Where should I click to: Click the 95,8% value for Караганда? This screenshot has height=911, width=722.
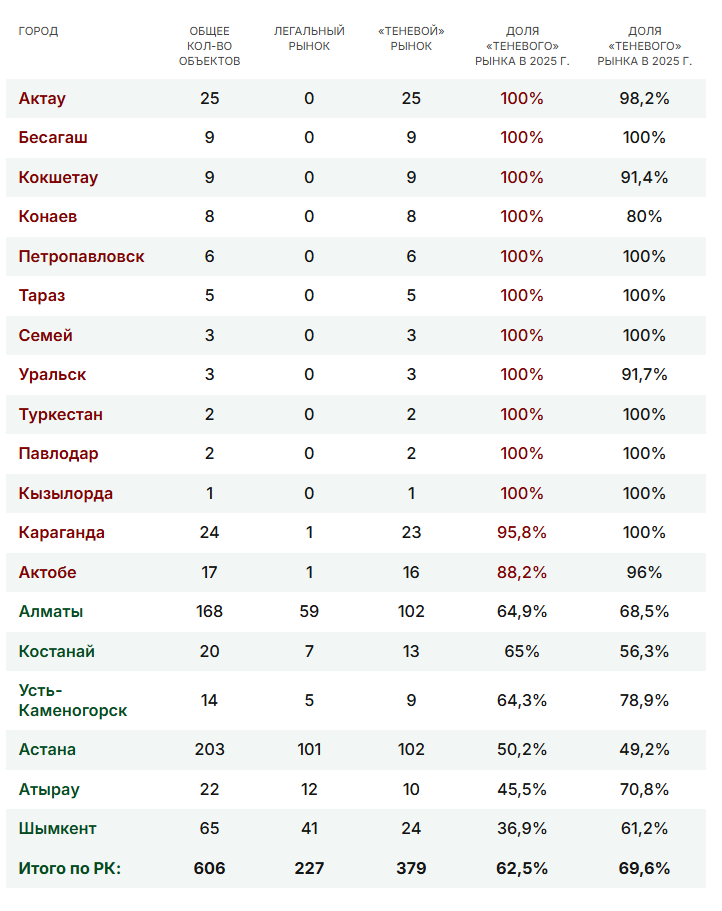[x=521, y=532]
